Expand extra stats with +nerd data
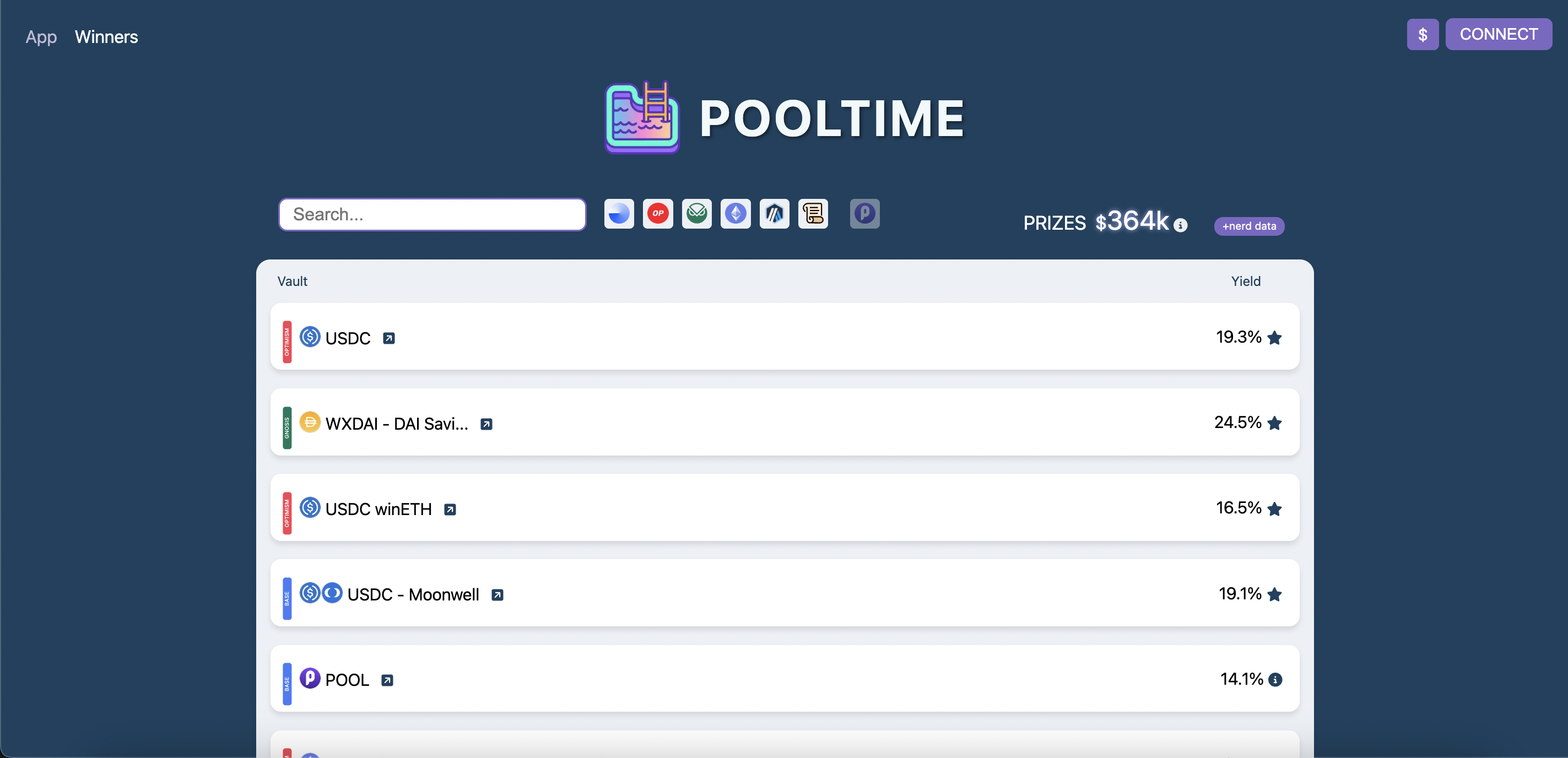The width and height of the screenshot is (1568, 758). click(1248, 226)
